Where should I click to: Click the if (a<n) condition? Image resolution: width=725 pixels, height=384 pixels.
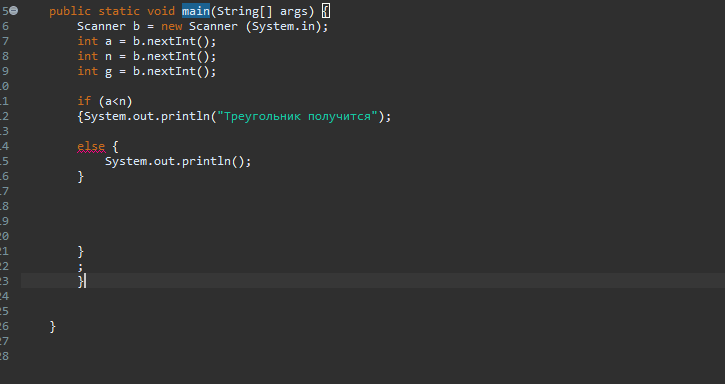[105, 101]
